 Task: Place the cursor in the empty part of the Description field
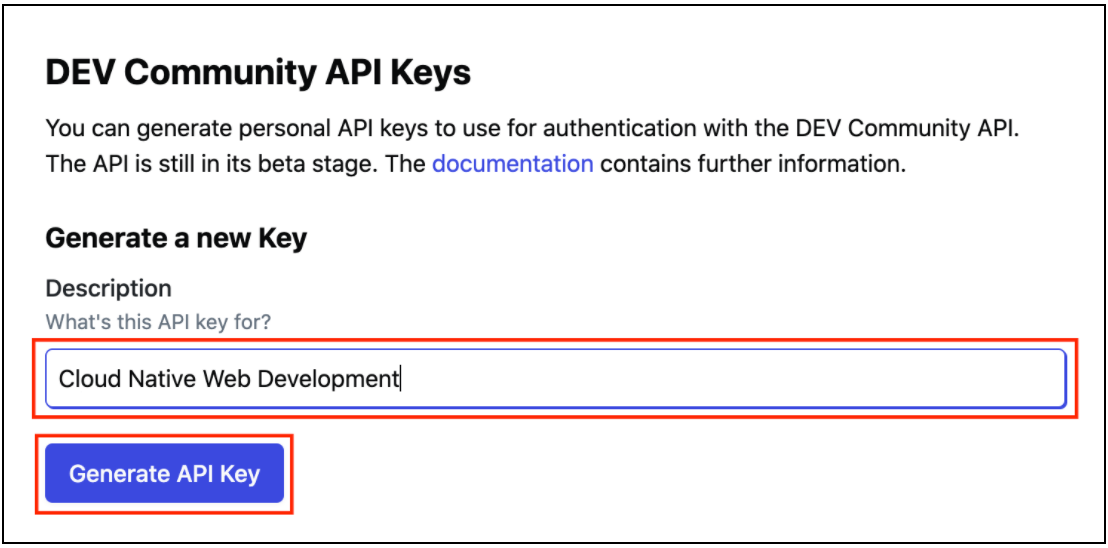pyautogui.click(x=731, y=379)
